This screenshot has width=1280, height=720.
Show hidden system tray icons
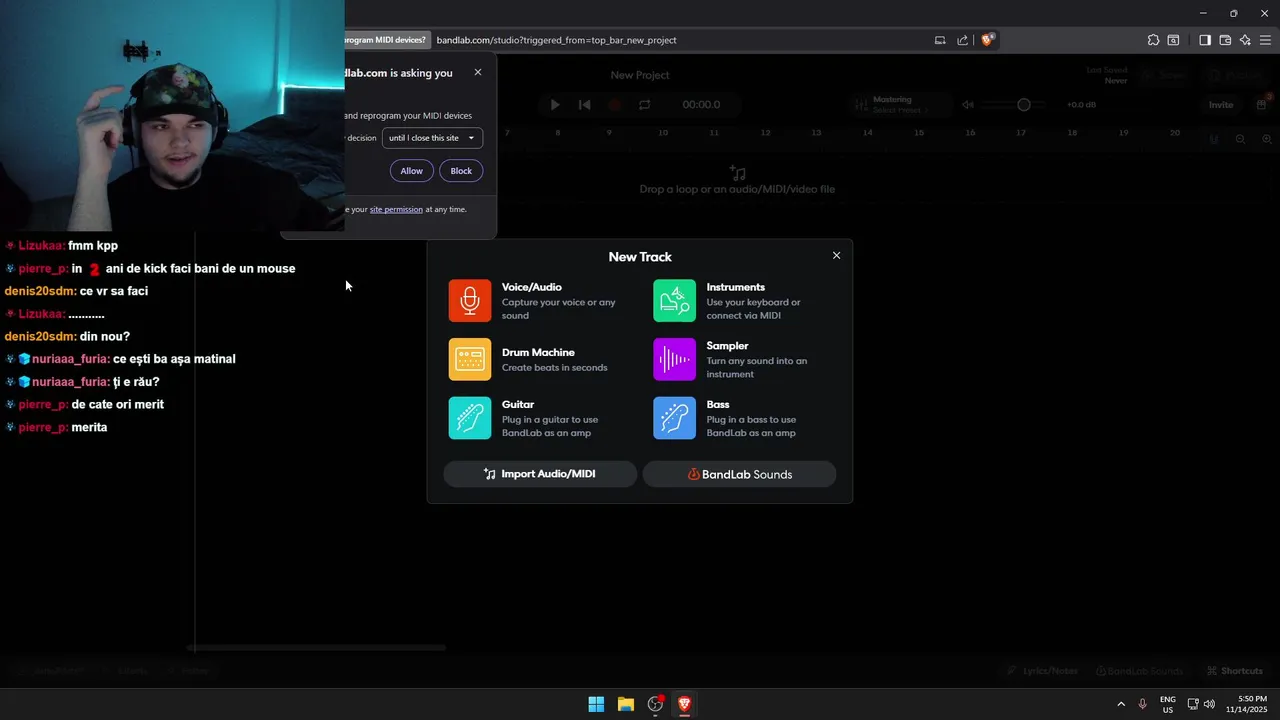point(1121,704)
